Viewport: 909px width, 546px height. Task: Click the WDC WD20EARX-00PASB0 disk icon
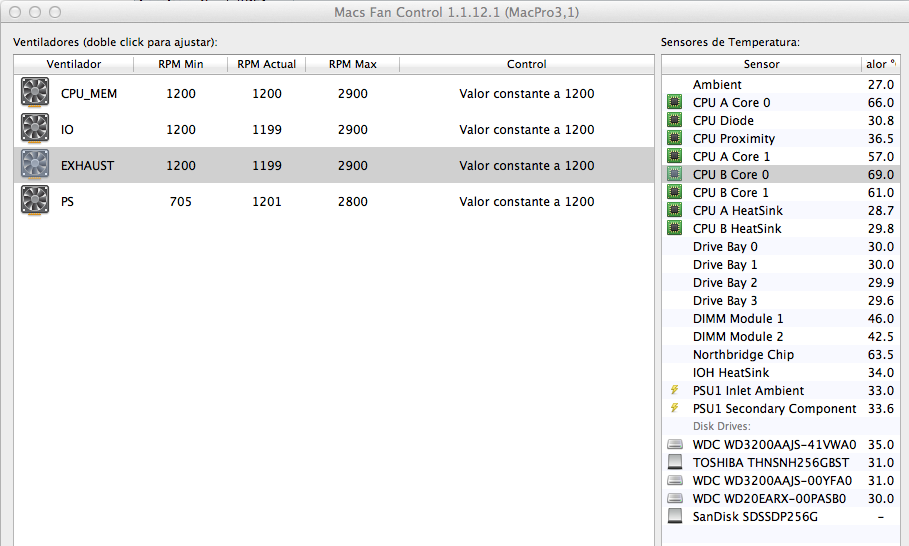675,498
